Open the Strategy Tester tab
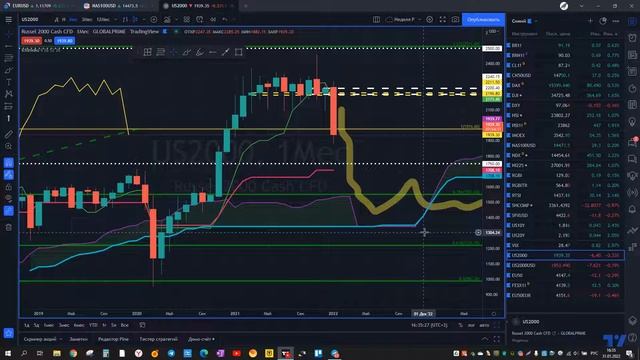Image resolution: width=640 pixels, height=360 pixels. coord(158,339)
